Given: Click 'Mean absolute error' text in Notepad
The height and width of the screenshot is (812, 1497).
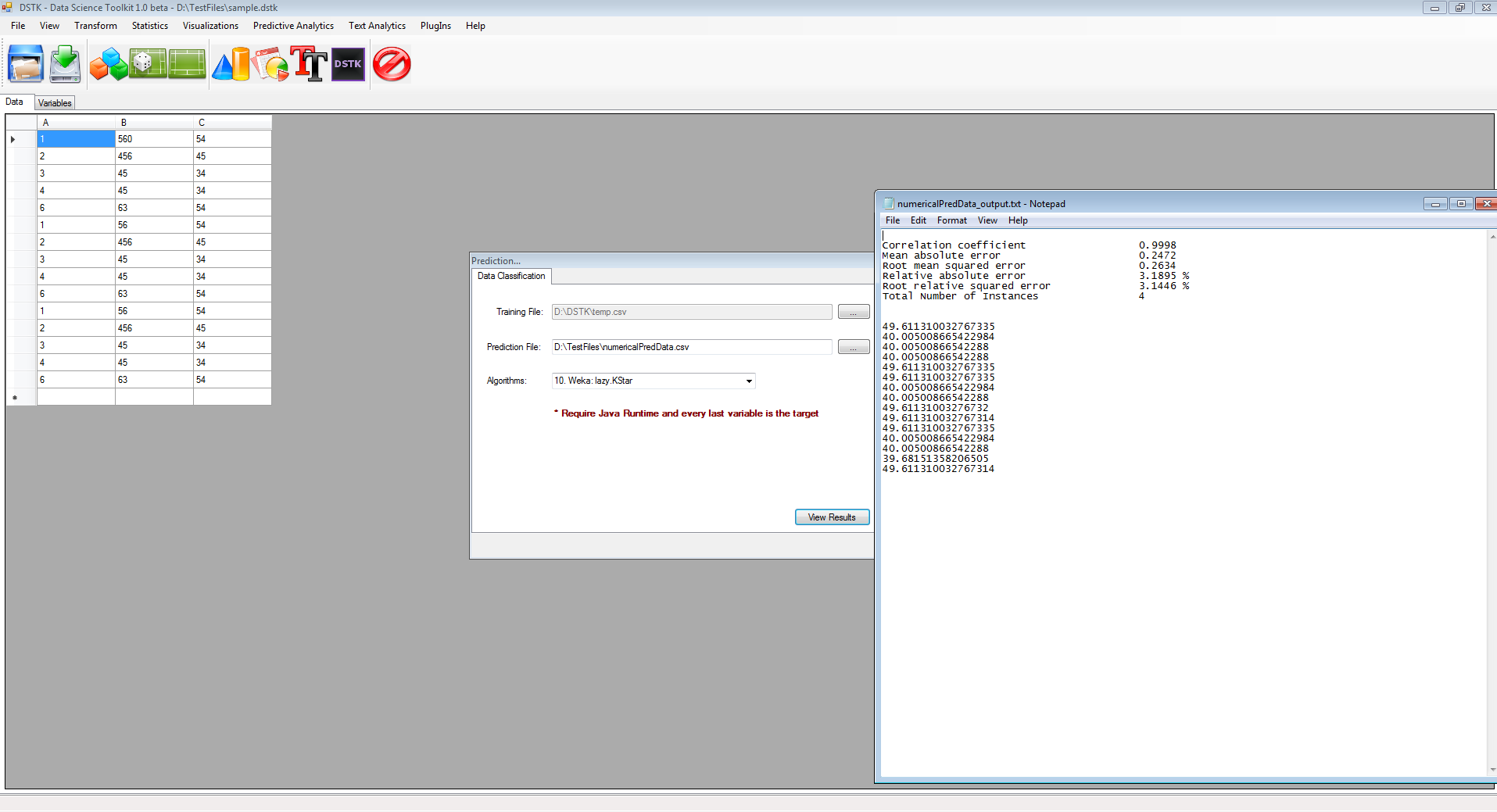Looking at the screenshot, I should (940, 256).
